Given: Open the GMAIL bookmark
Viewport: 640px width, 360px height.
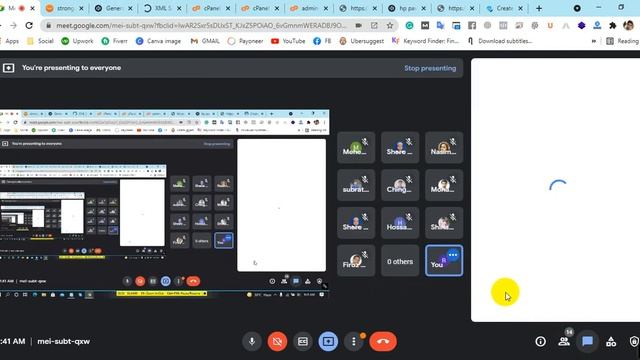Looking at the screenshot, I should tap(205, 41).
